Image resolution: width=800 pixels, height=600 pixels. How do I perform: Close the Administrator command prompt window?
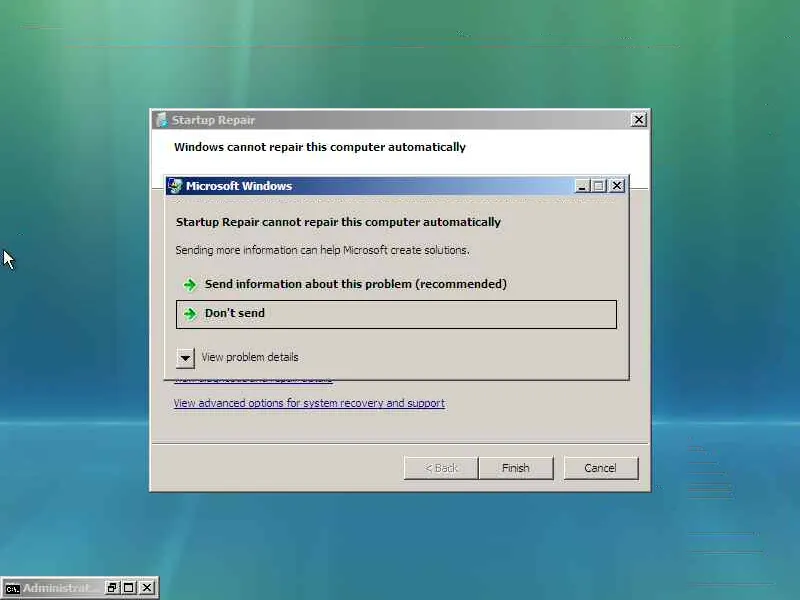coord(147,588)
